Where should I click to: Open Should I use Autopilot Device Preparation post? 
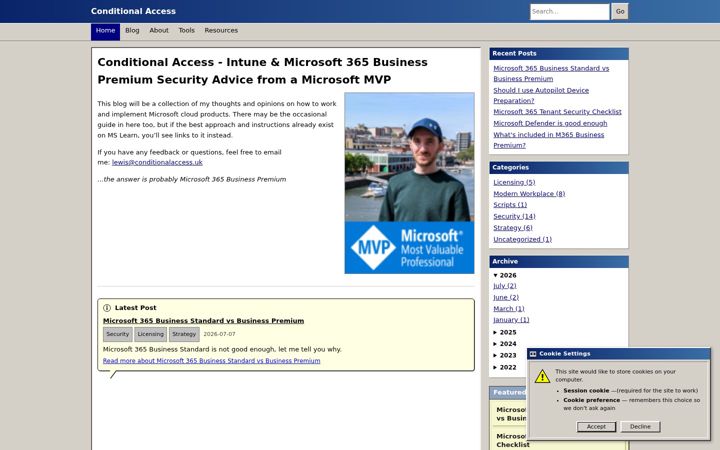pyautogui.click(x=541, y=96)
